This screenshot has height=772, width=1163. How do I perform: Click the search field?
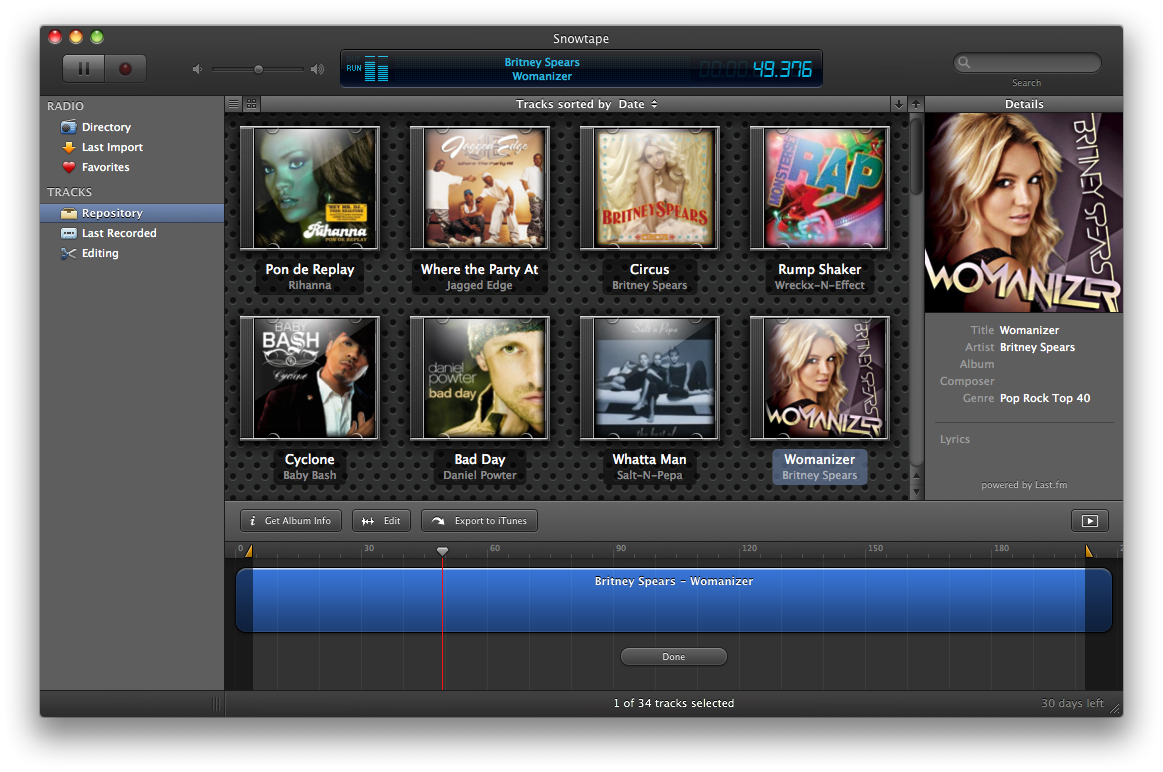(x=1027, y=63)
